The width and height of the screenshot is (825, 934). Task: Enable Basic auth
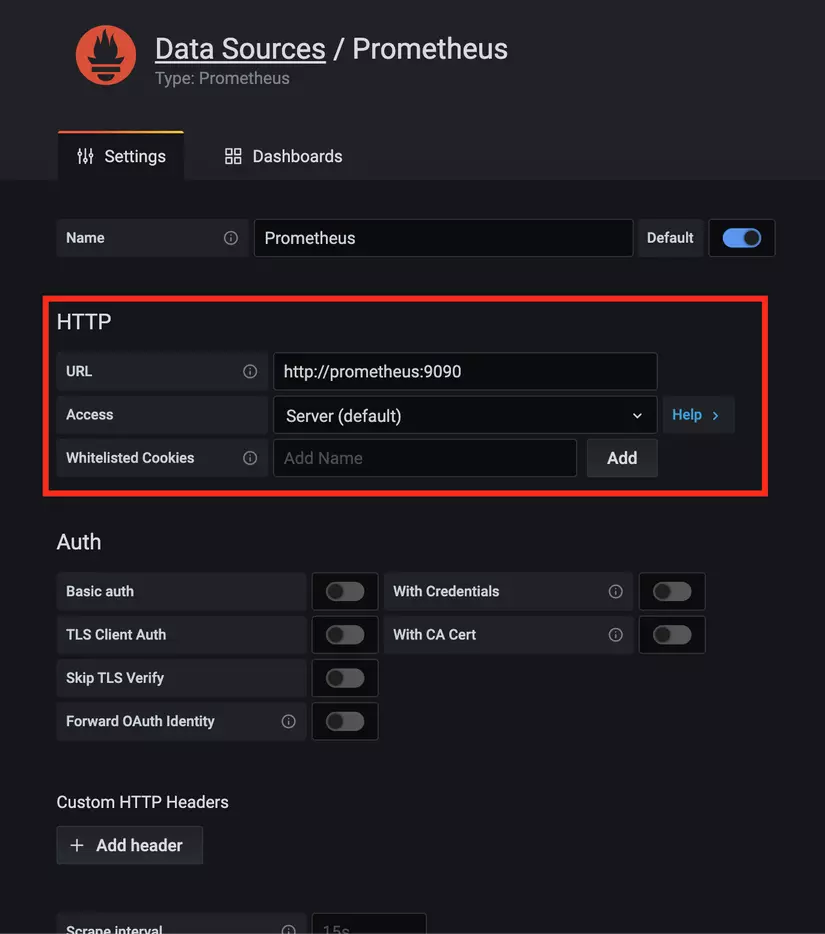click(x=345, y=591)
